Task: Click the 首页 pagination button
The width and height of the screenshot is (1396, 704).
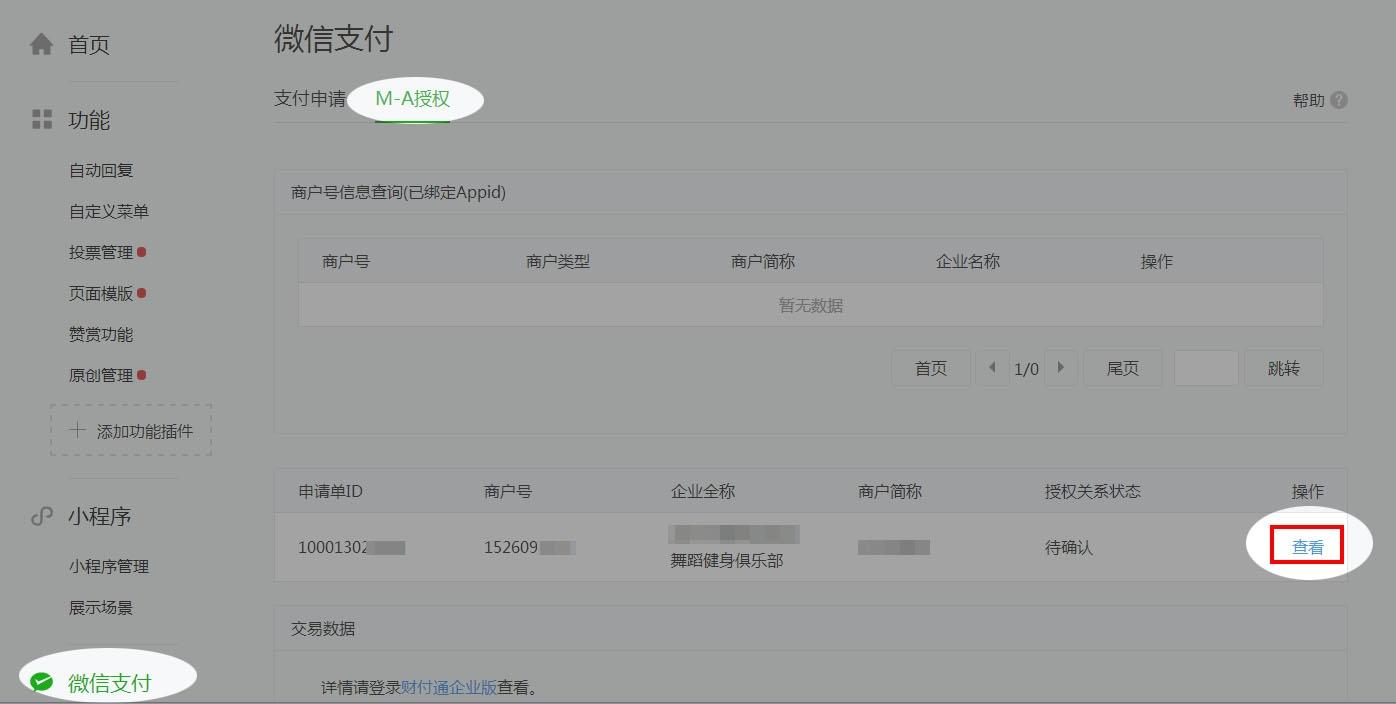Action: [931, 368]
